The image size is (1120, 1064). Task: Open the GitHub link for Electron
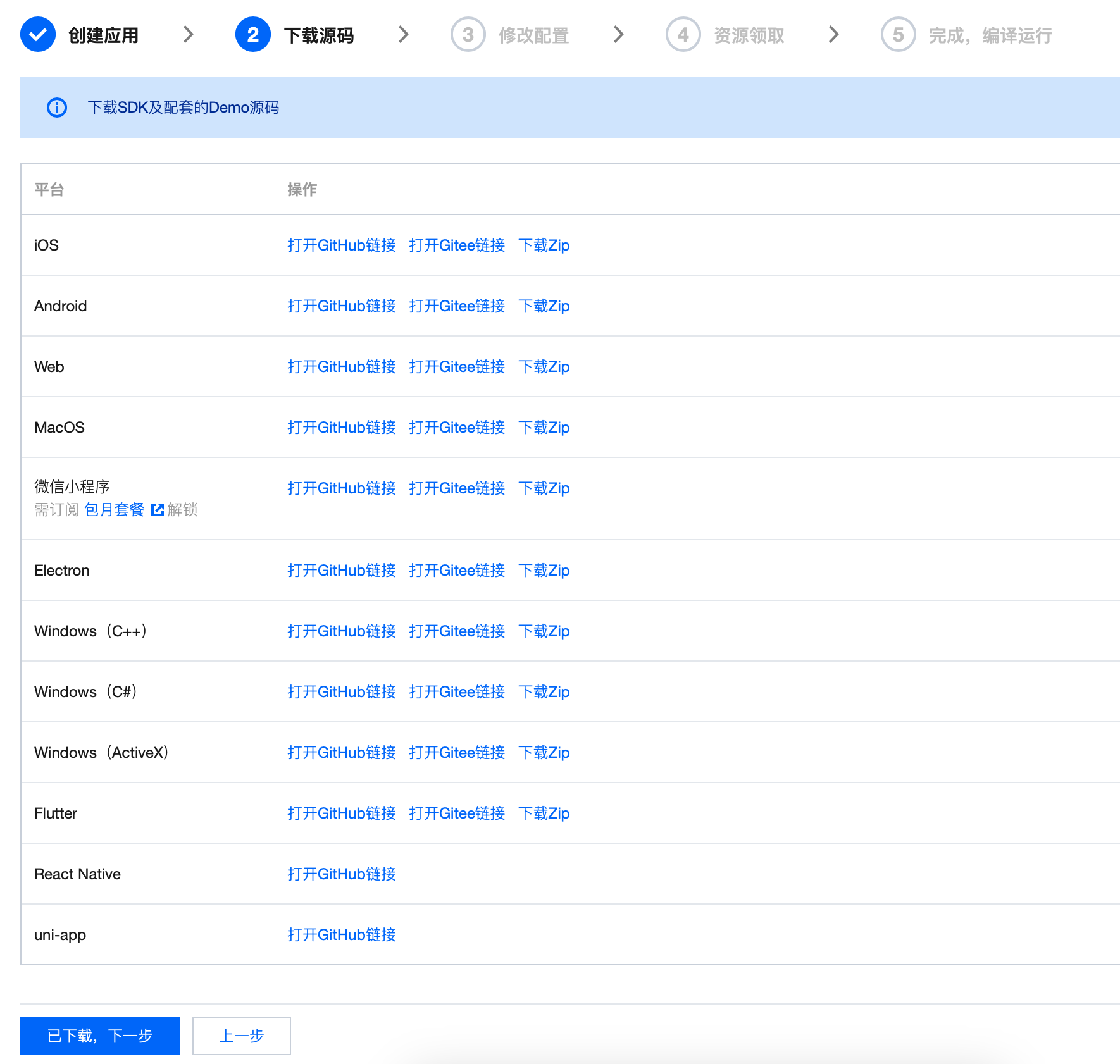pyautogui.click(x=342, y=571)
